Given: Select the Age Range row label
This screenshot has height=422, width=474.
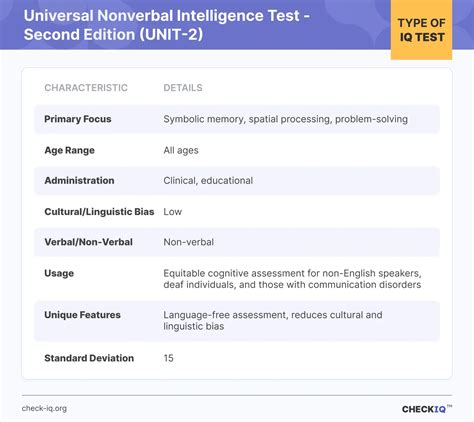Looking at the screenshot, I should (x=69, y=150).
